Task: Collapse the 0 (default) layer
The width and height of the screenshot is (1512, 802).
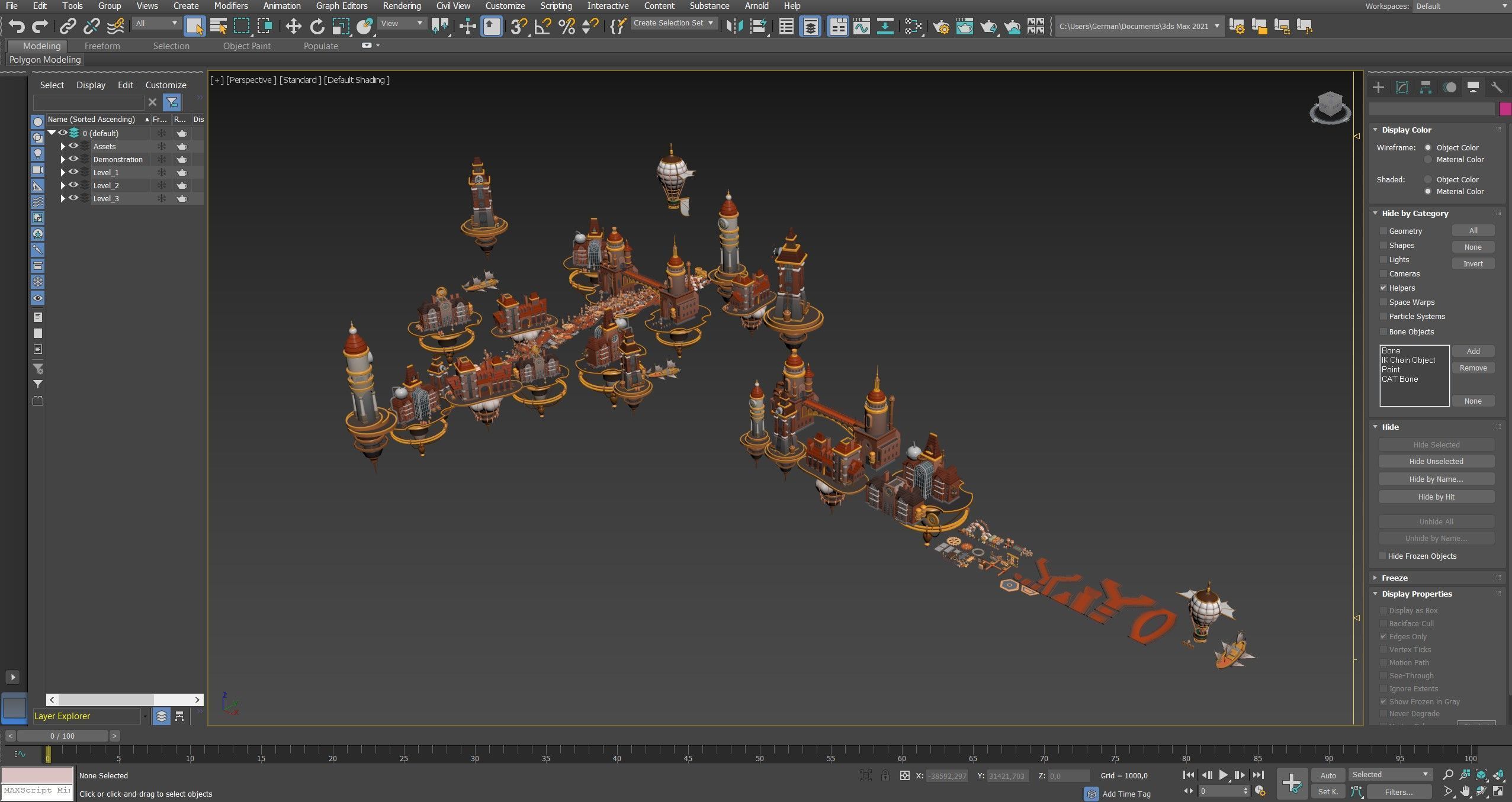Action: [52, 133]
